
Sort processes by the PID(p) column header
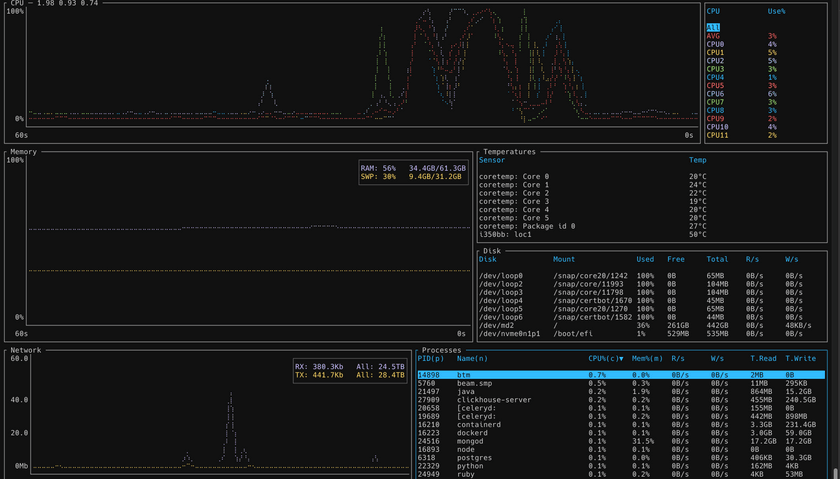431,358
